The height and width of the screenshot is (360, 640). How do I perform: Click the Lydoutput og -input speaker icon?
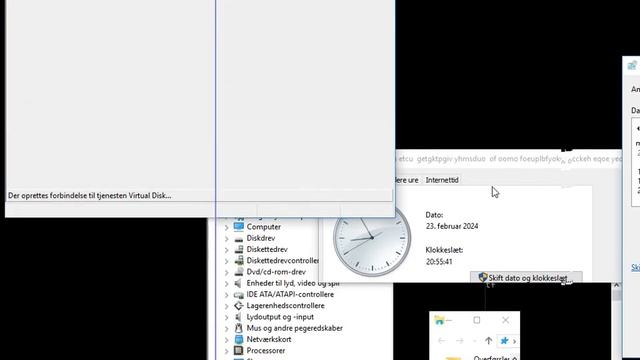pos(239,317)
